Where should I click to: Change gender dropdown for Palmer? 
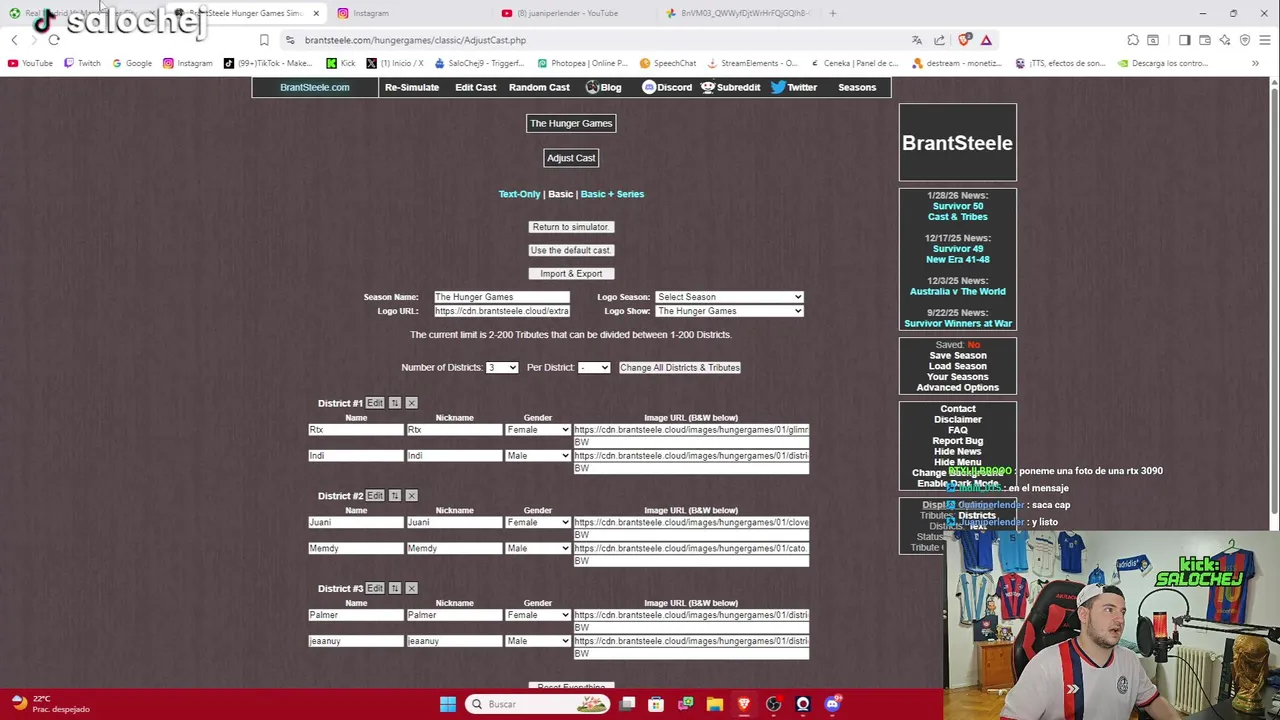click(x=538, y=615)
